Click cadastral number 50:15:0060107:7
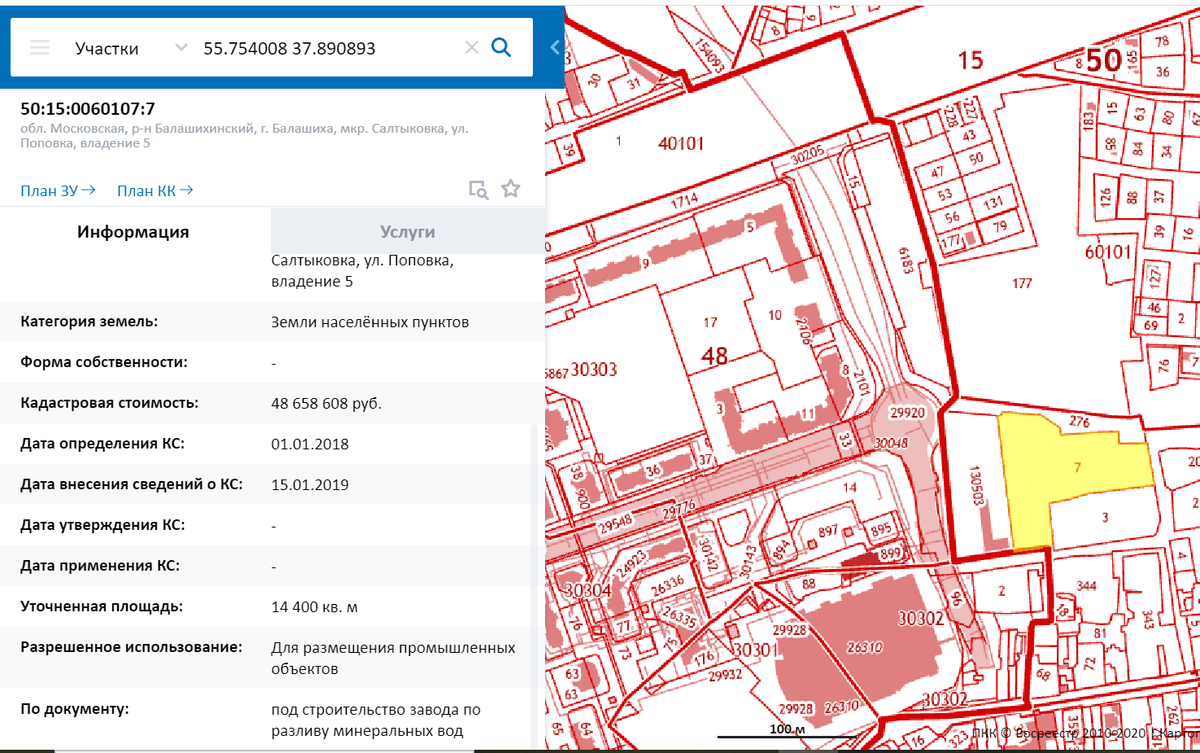Viewport: 1200px width, 753px height. (x=88, y=109)
